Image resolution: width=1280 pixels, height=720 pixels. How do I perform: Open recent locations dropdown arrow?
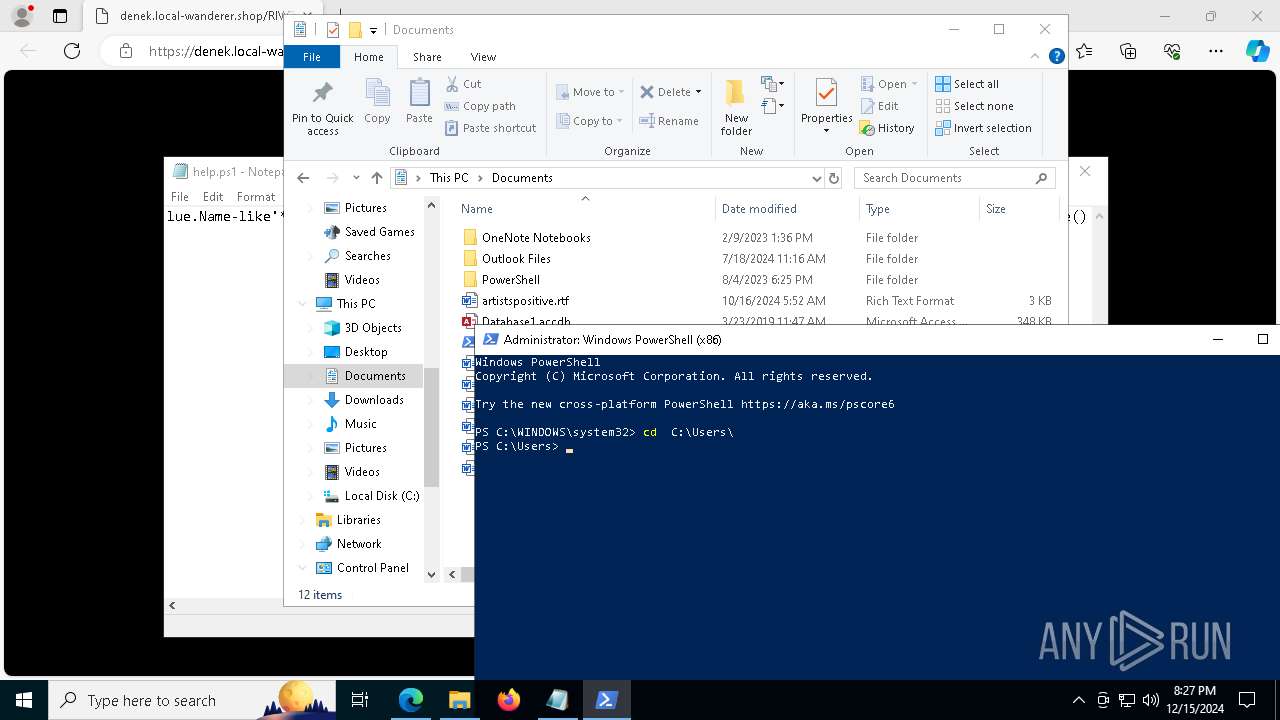click(x=356, y=178)
